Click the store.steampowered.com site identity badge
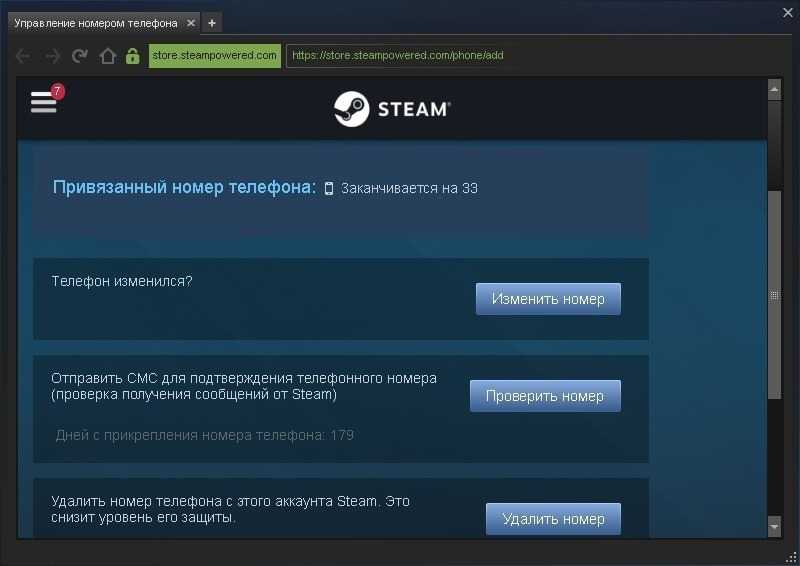800x566 pixels. pos(215,55)
